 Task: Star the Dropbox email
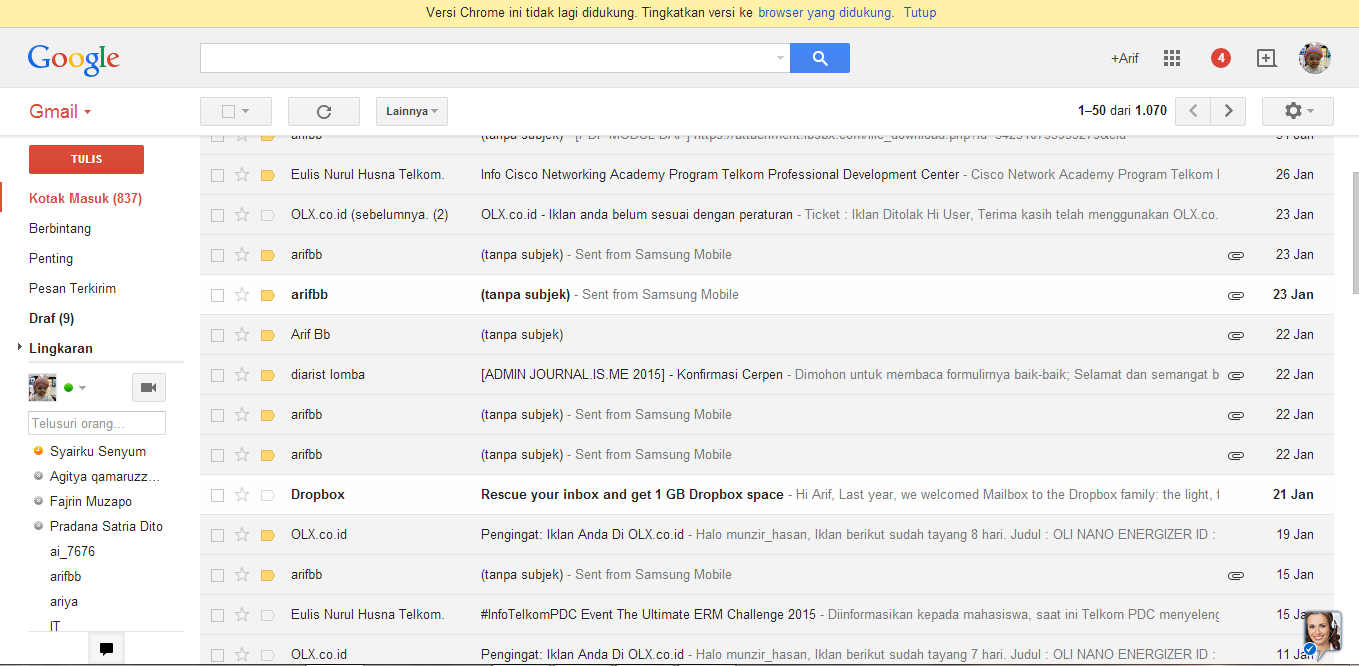pyautogui.click(x=241, y=494)
